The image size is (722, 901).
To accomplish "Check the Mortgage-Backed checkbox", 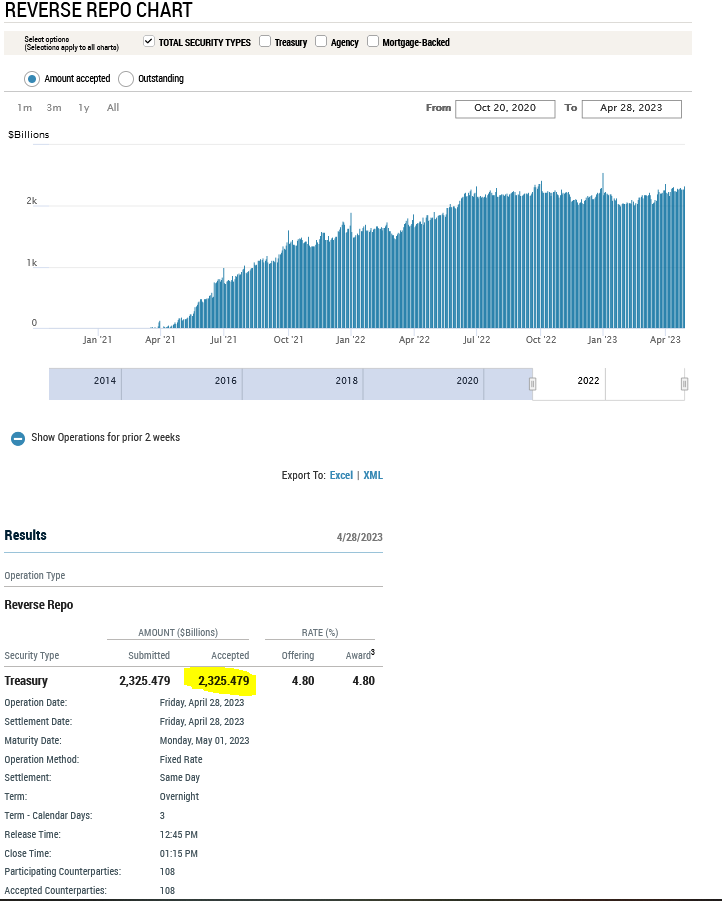I will coord(373,41).
